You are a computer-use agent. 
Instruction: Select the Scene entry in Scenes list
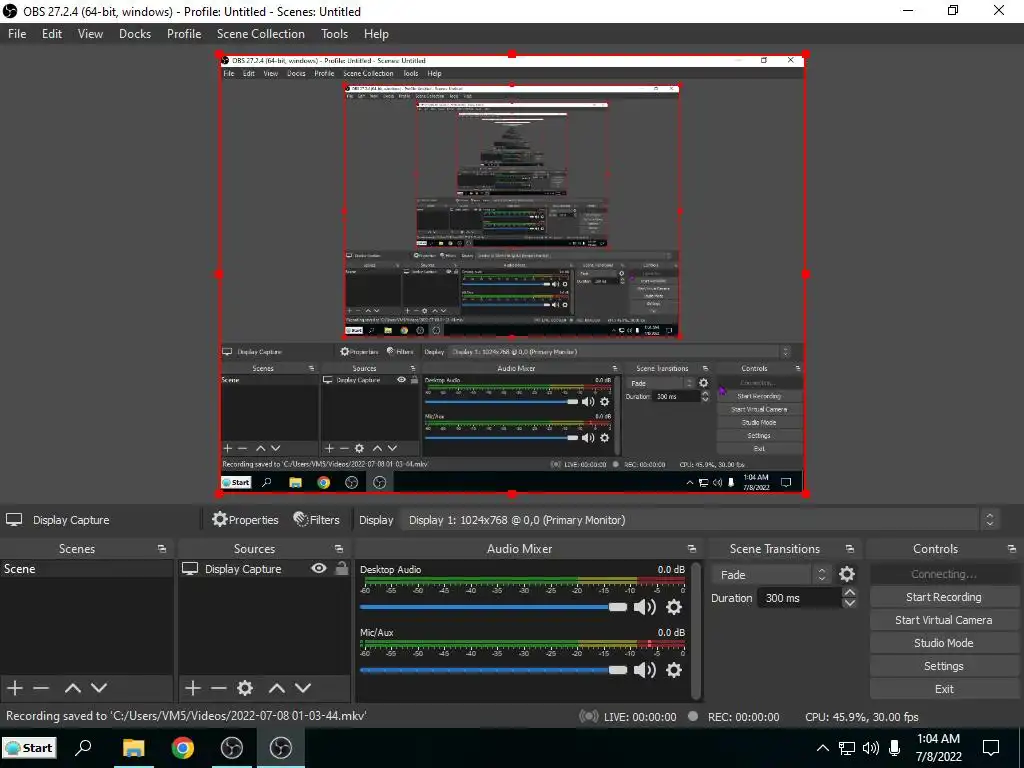coord(87,569)
